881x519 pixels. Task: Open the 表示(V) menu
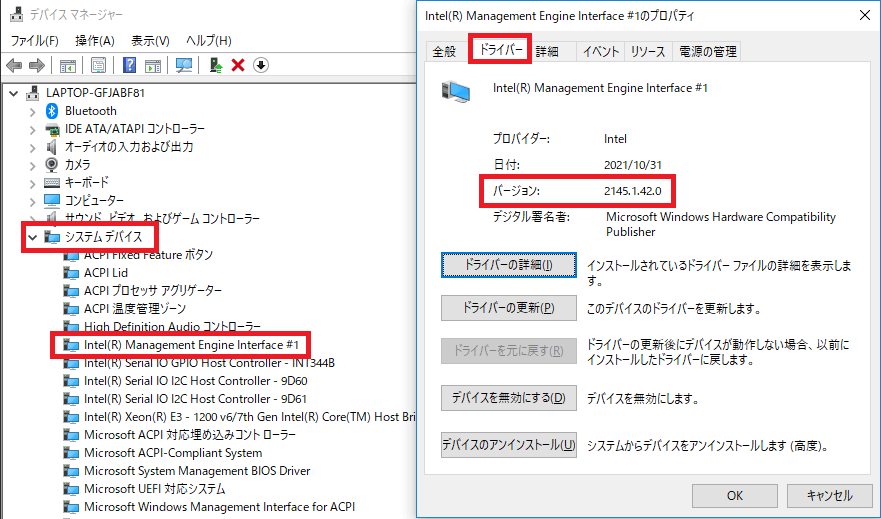150,40
